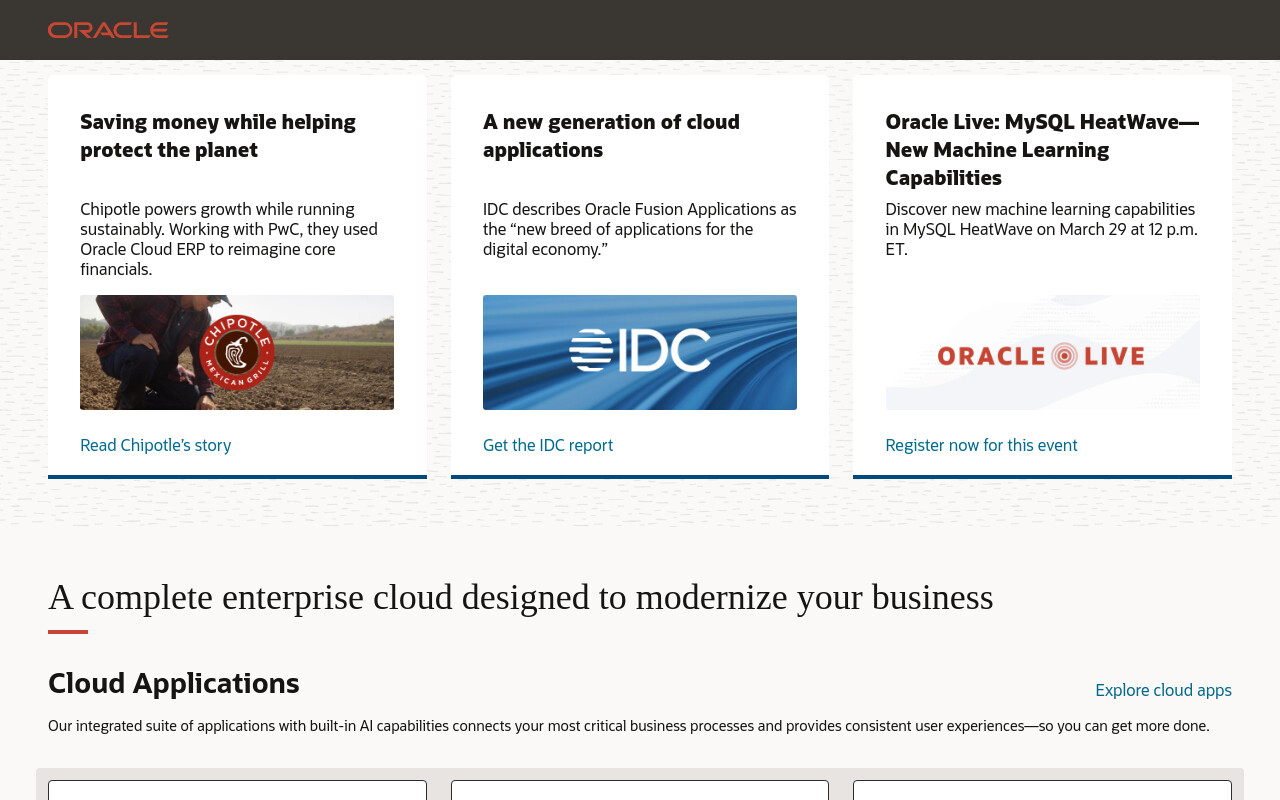The height and width of the screenshot is (800, 1280).
Task: Click the 'Discover new machine learning capabilities' paragraph
Action: click(x=1041, y=229)
